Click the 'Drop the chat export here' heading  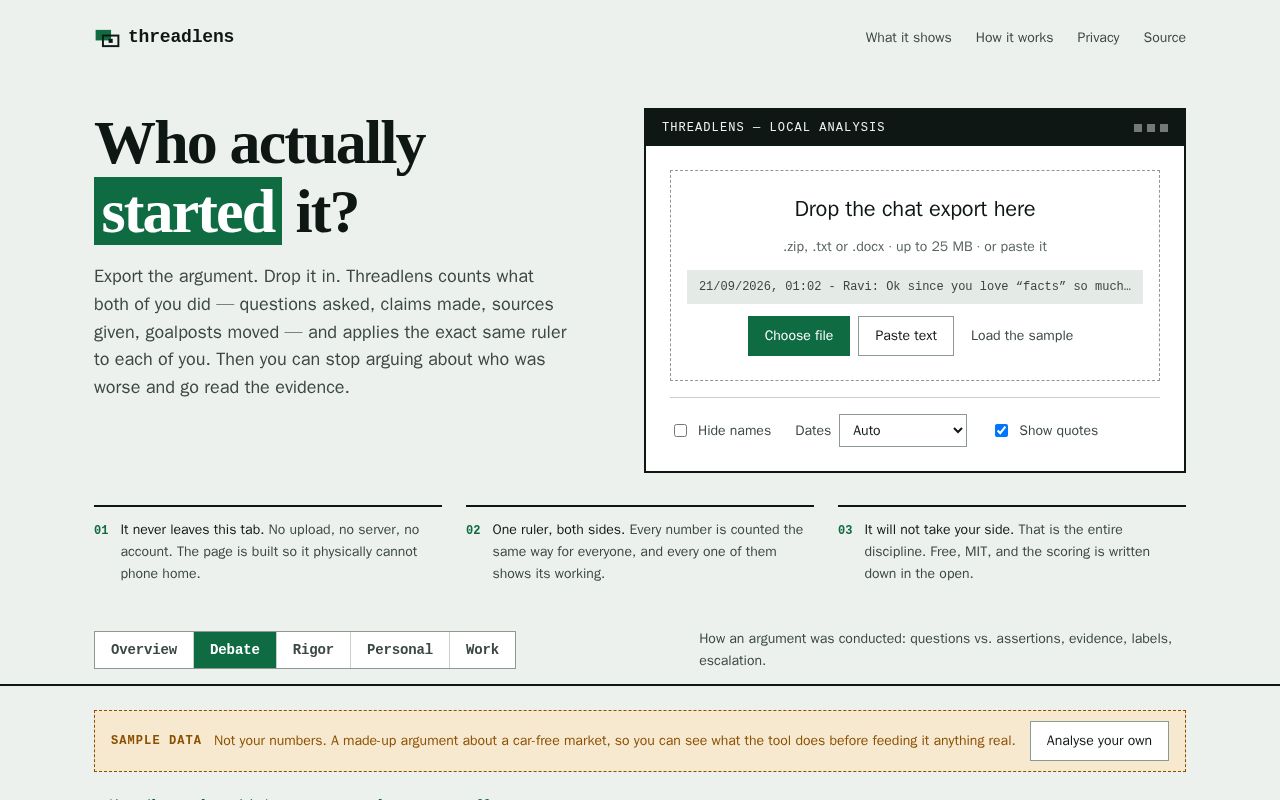[915, 209]
